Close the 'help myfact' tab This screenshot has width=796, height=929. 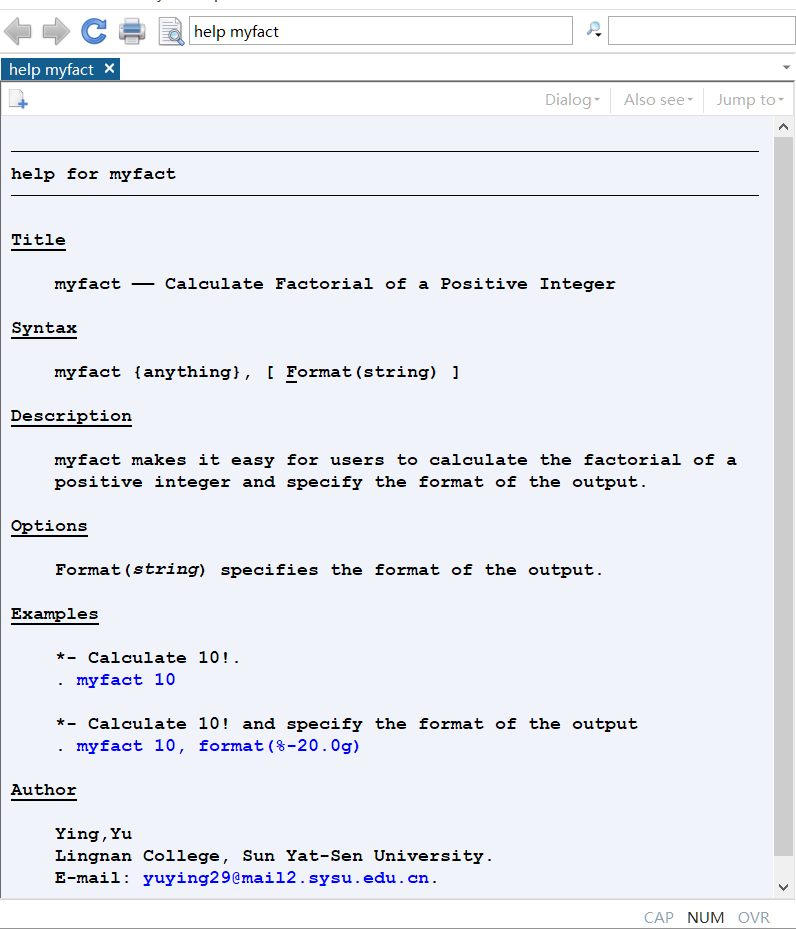109,69
